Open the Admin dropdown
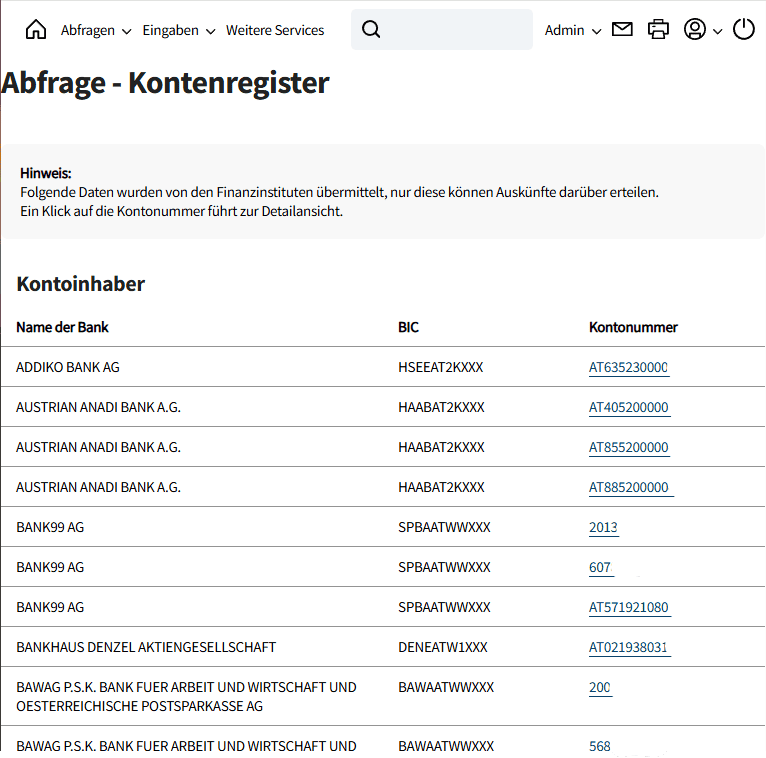 tap(573, 30)
